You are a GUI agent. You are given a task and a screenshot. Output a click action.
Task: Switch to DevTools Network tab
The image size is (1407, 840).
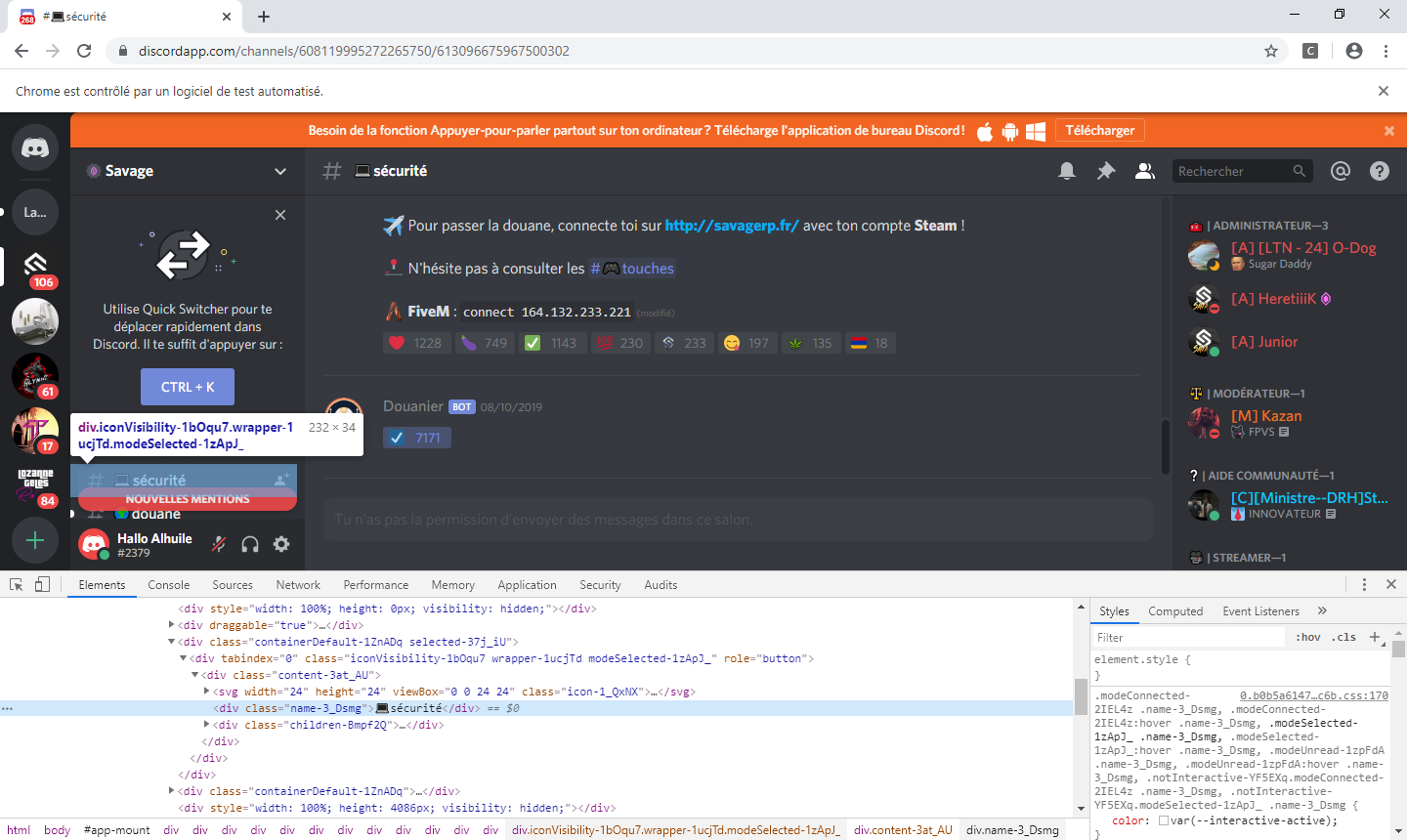298,585
